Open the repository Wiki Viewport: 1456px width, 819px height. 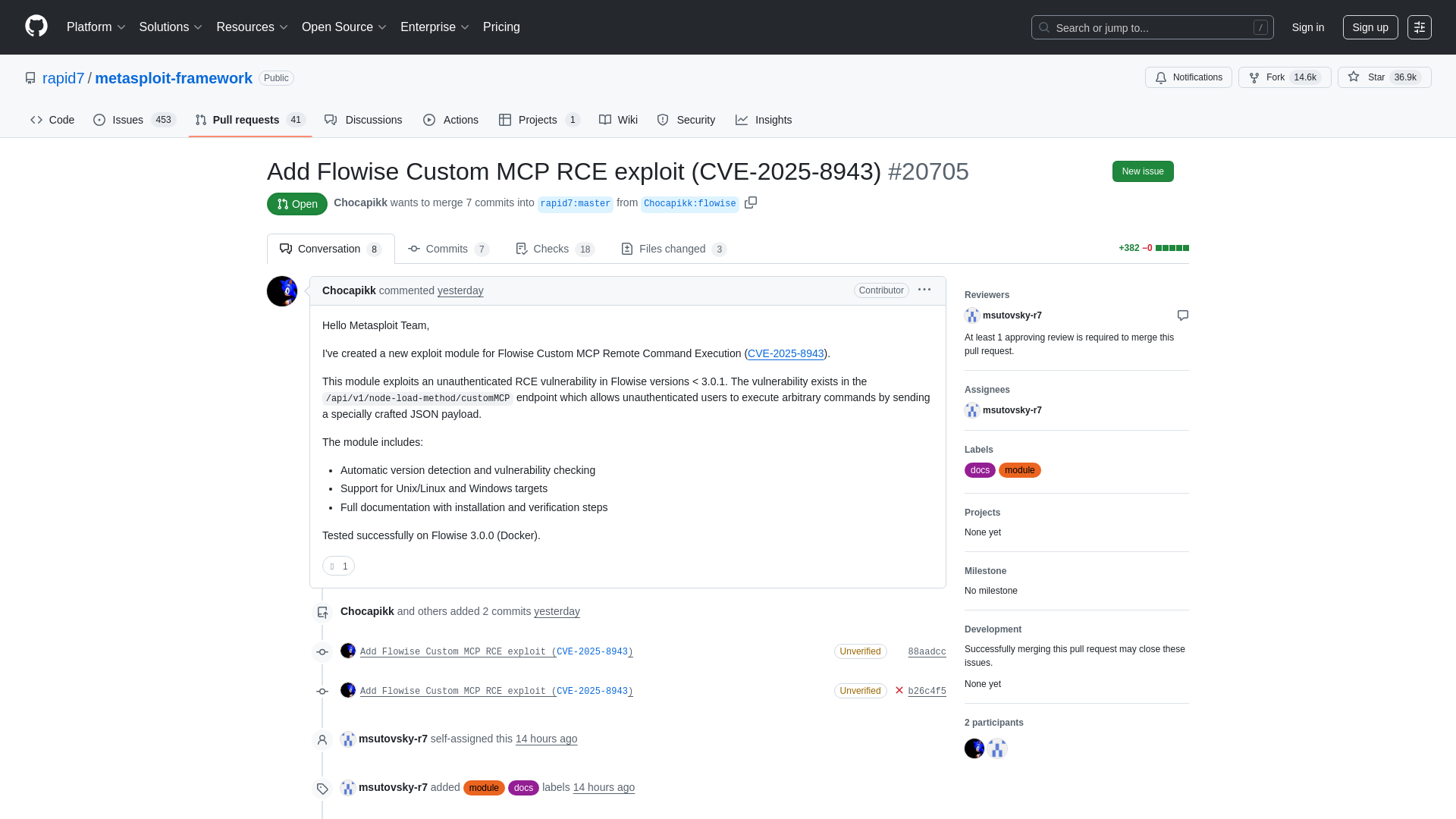tap(617, 120)
